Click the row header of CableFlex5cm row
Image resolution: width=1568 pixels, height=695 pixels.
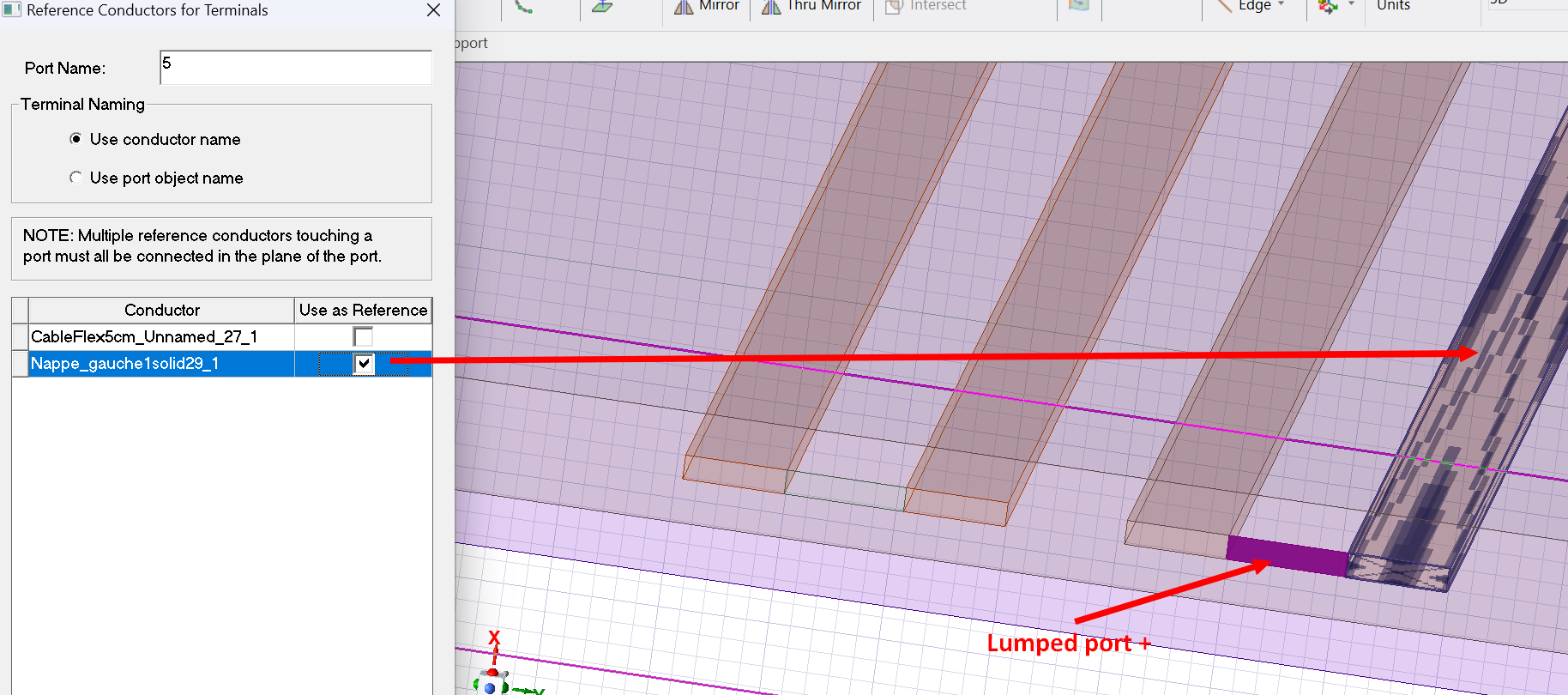pyautogui.click(x=21, y=337)
